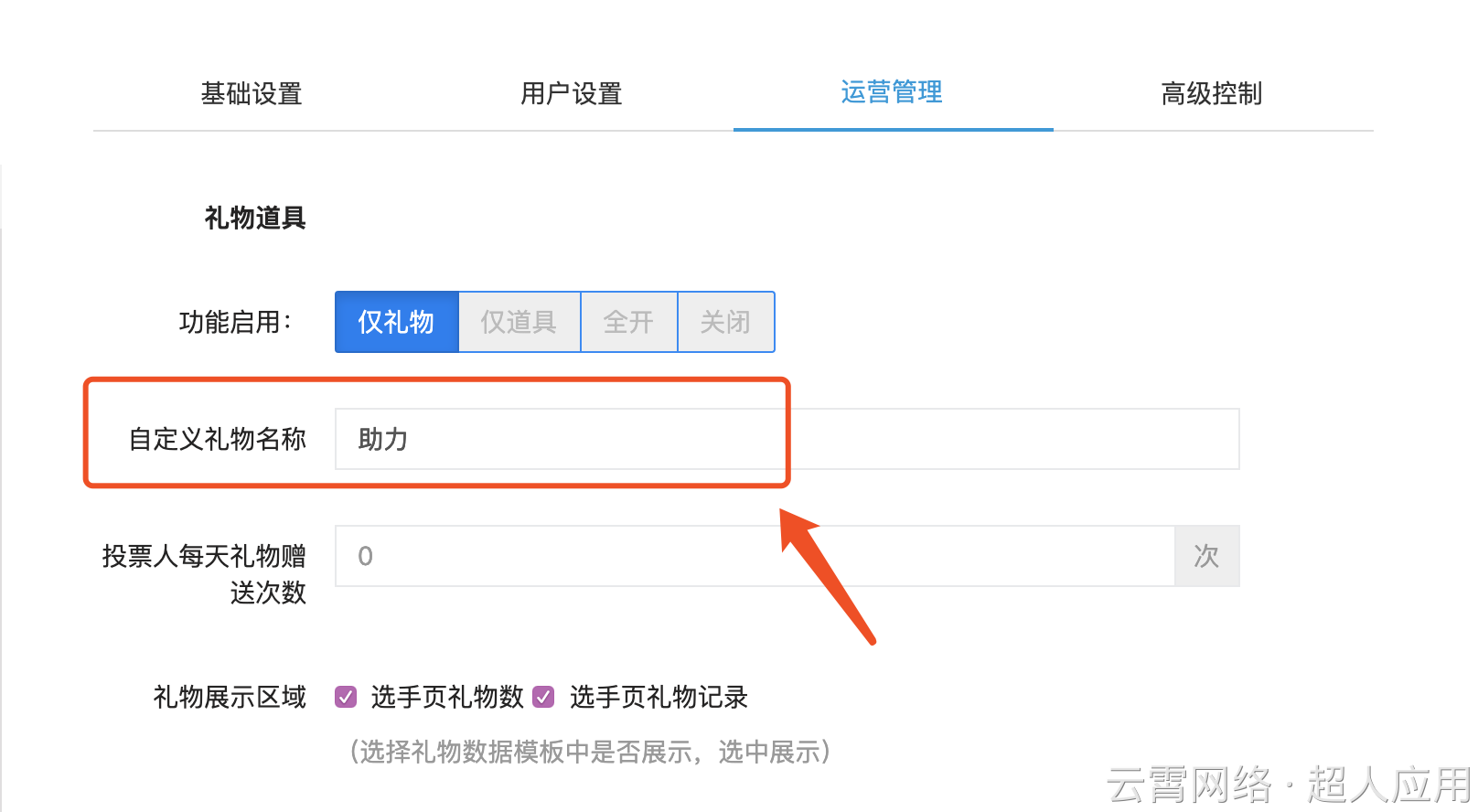Focus the daily gift count input field

[x=755, y=556]
